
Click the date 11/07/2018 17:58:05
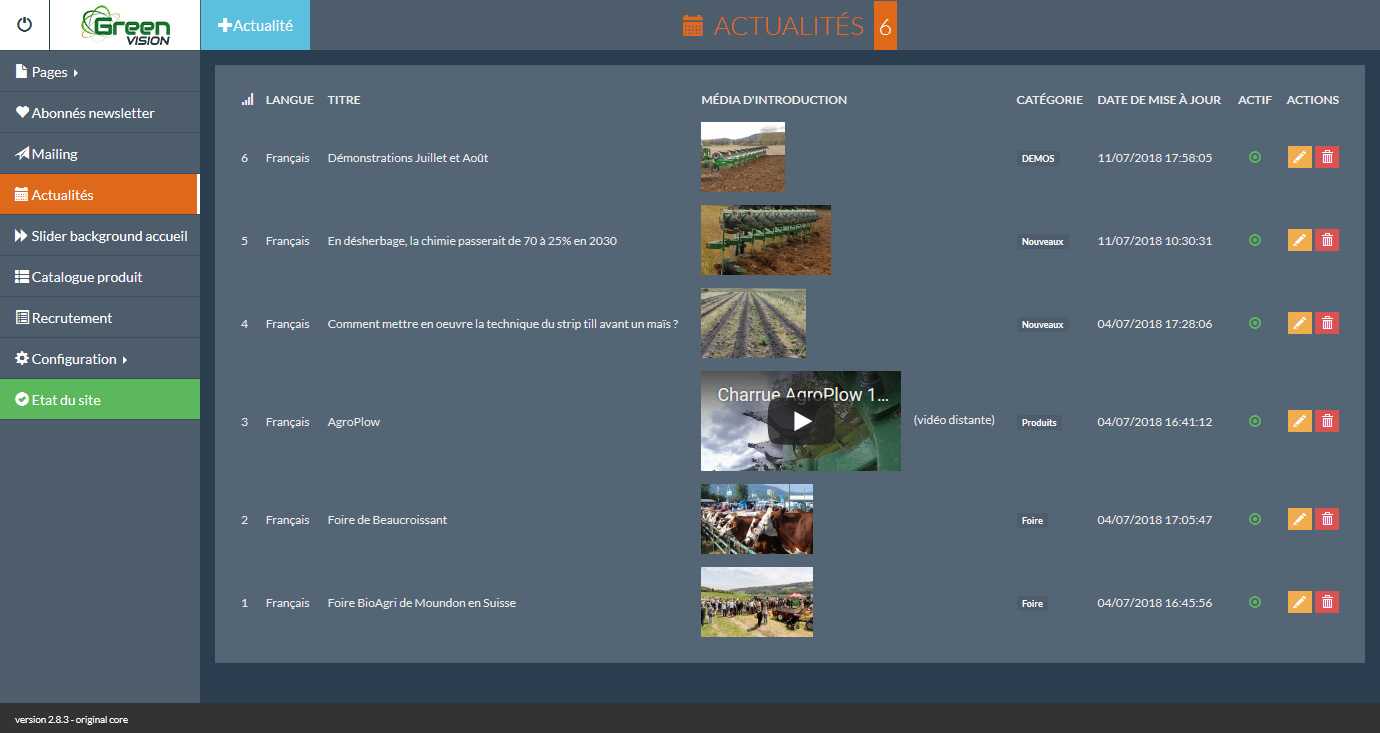[1154, 158]
